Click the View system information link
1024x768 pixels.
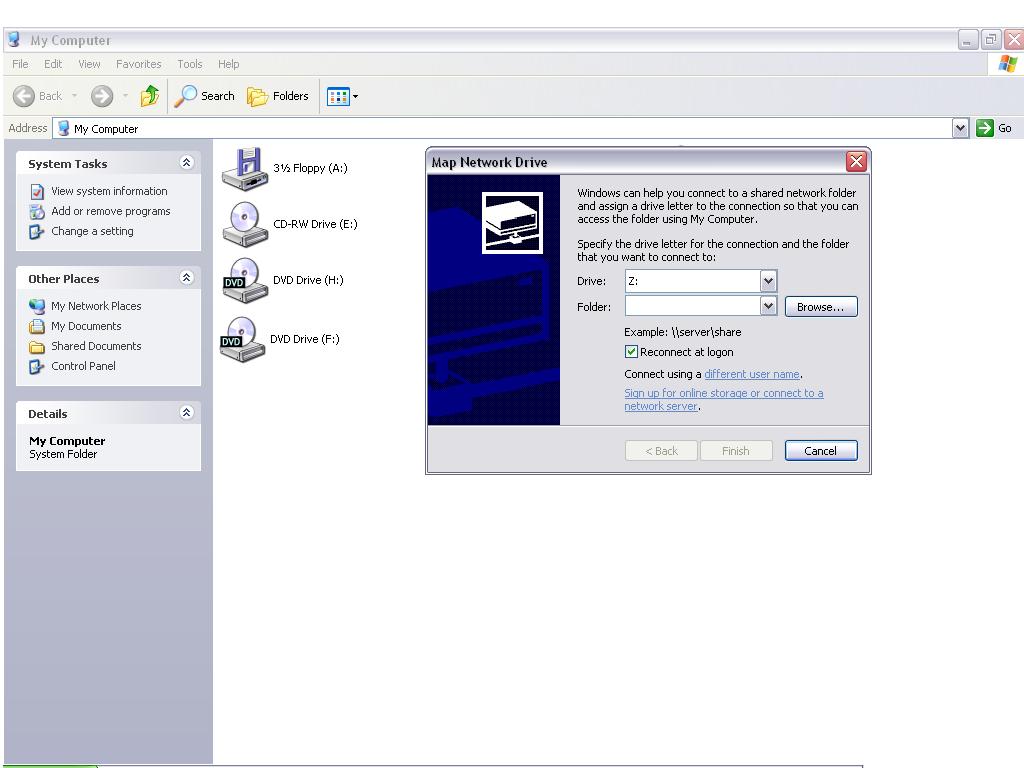pyautogui.click(x=109, y=191)
